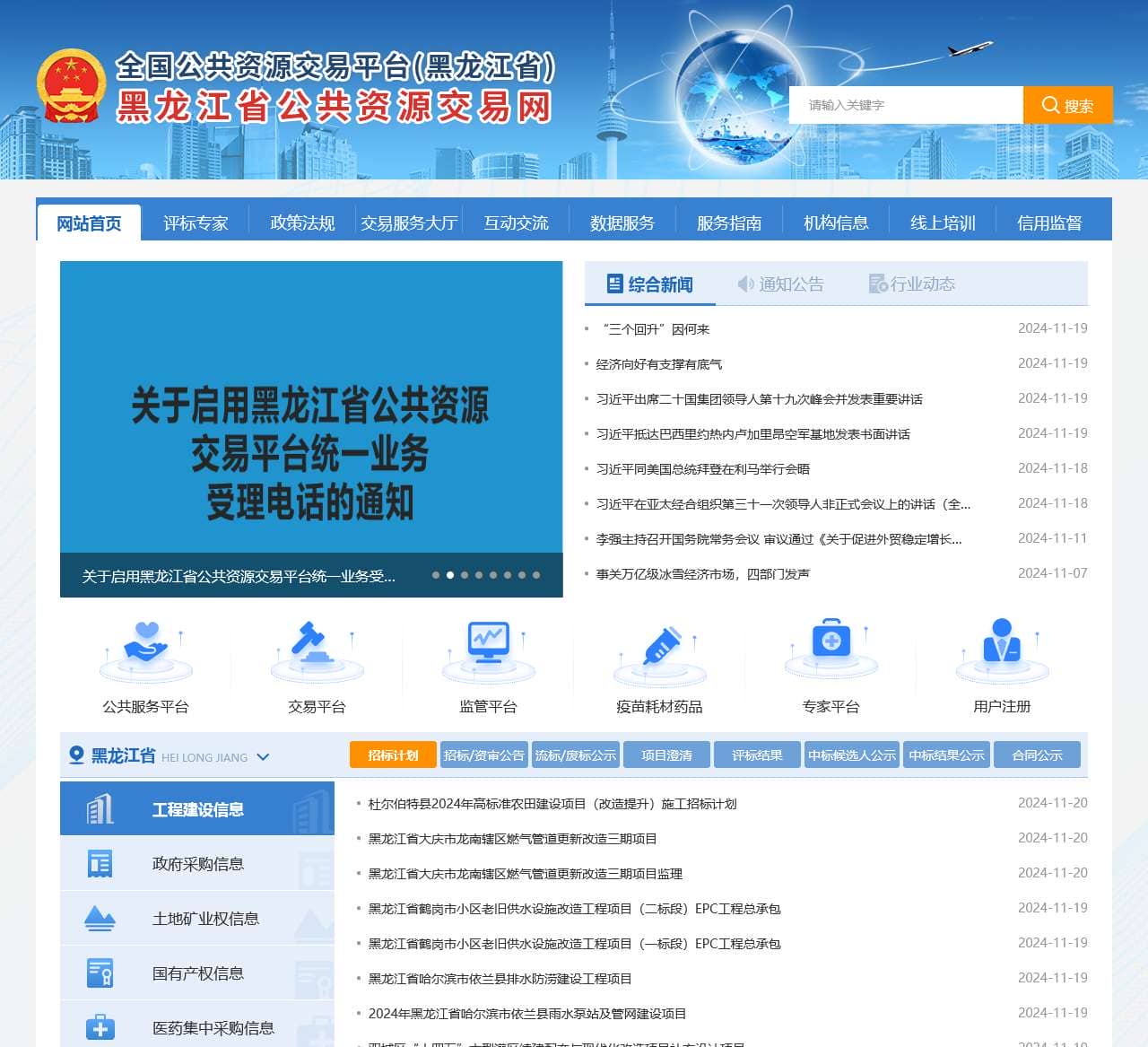Click the 政府采购信息 document icon
The width and height of the screenshot is (1148, 1047).
click(x=100, y=863)
